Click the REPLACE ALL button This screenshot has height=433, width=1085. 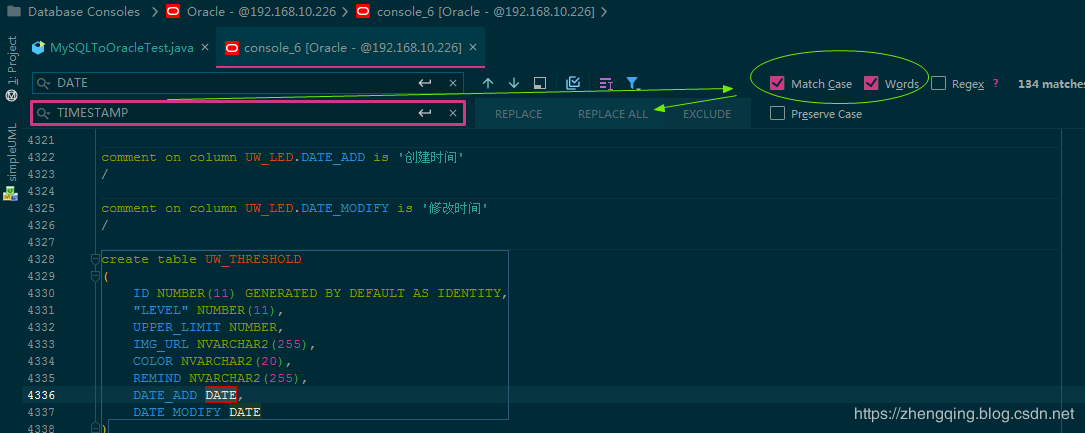click(613, 114)
